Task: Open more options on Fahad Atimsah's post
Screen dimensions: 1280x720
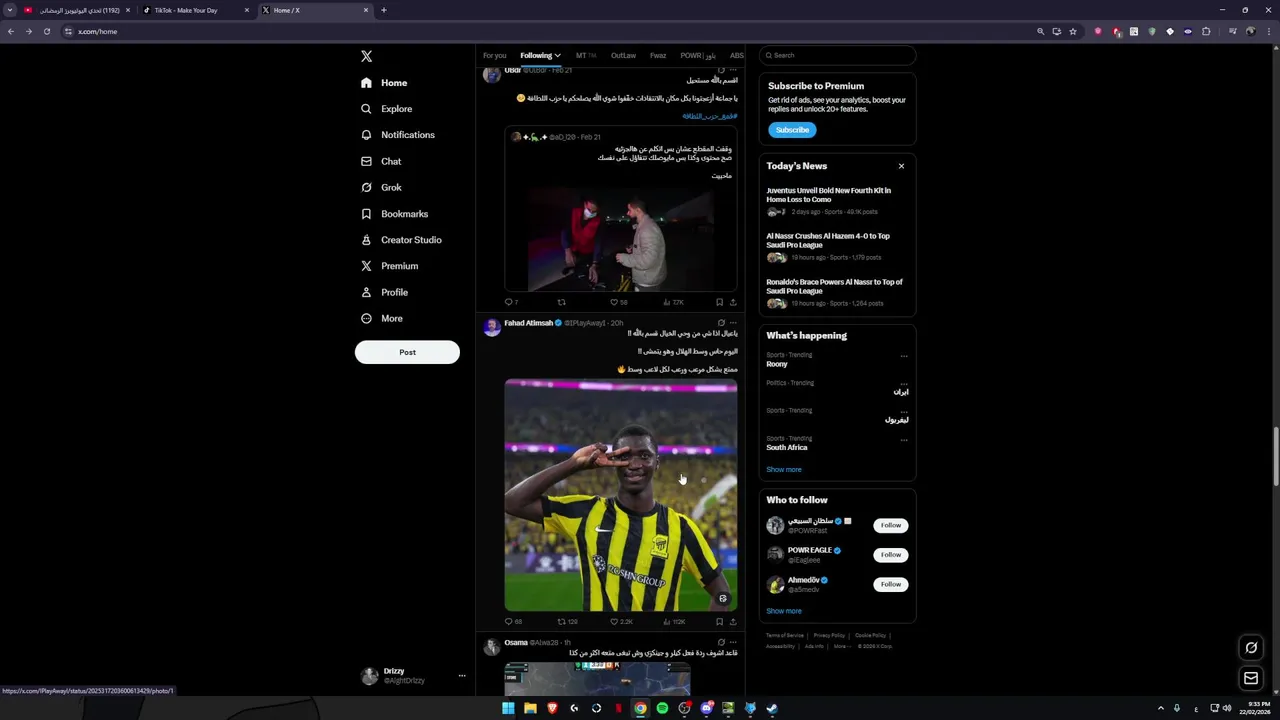Action: tap(733, 323)
